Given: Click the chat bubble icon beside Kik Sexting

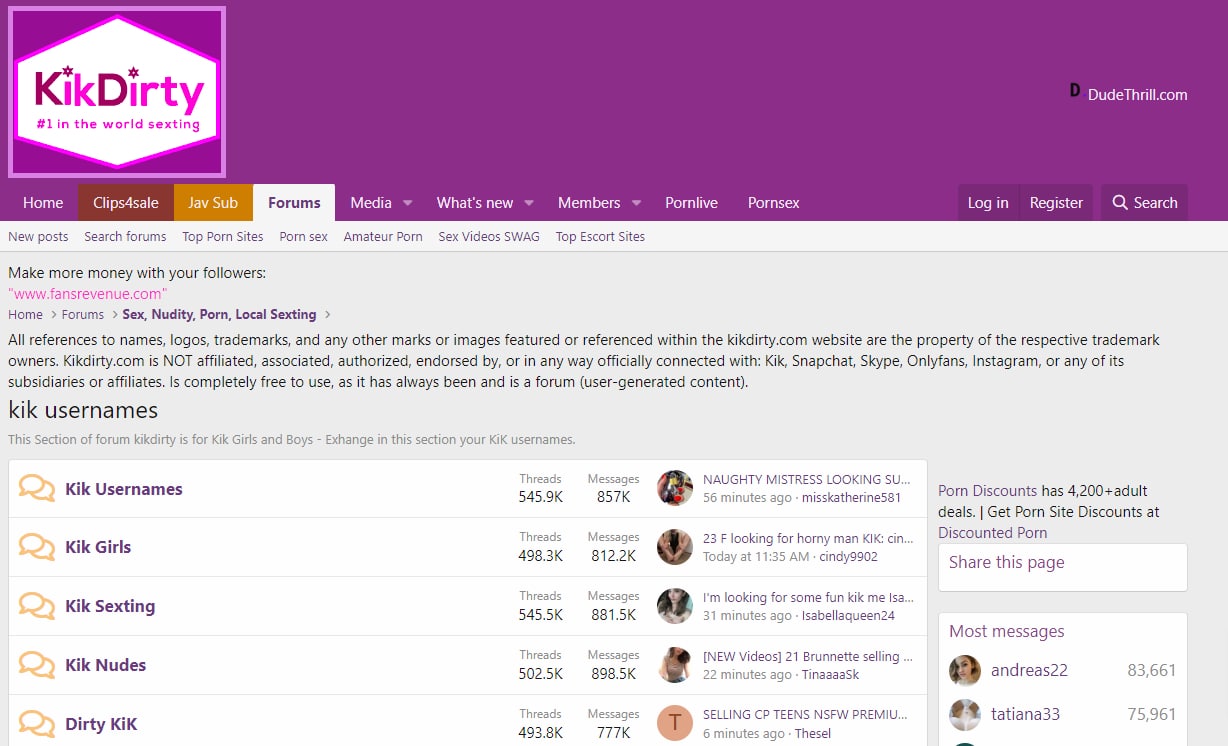Looking at the screenshot, I should coord(37,606).
